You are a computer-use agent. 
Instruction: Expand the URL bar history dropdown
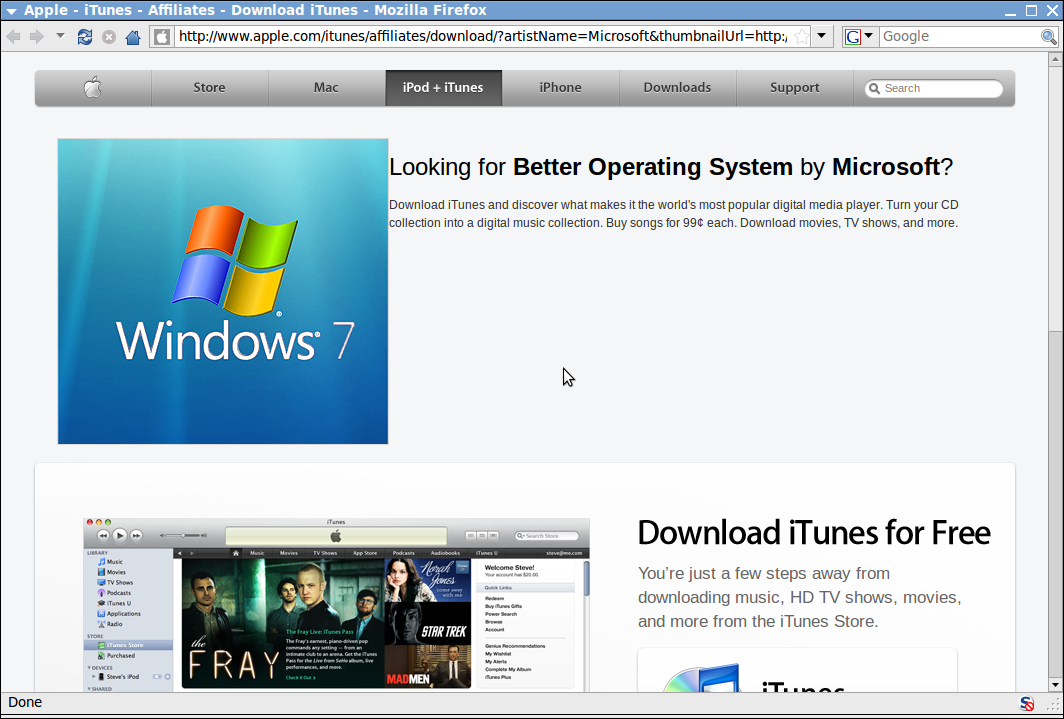(x=822, y=37)
